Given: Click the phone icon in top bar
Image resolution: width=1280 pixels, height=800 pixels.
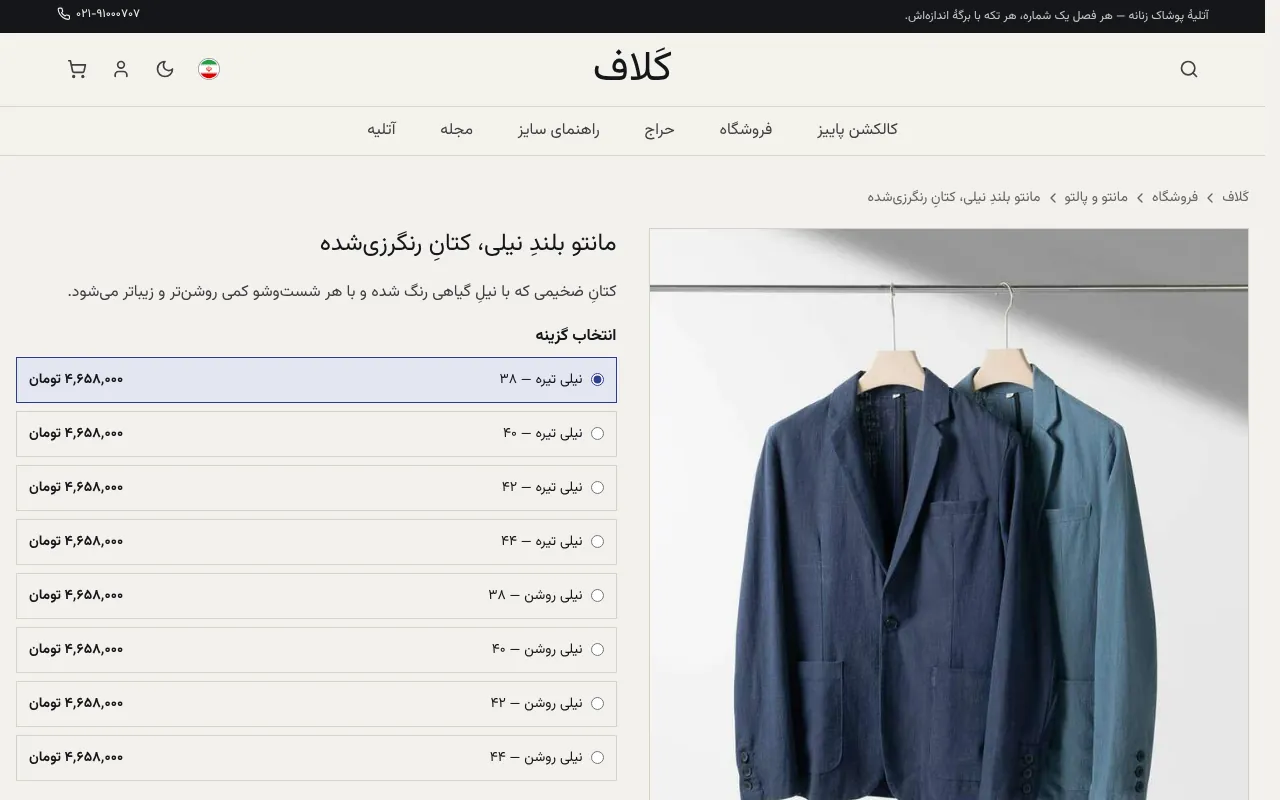Looking at the screenshot, I should click(x=64, y=14).
